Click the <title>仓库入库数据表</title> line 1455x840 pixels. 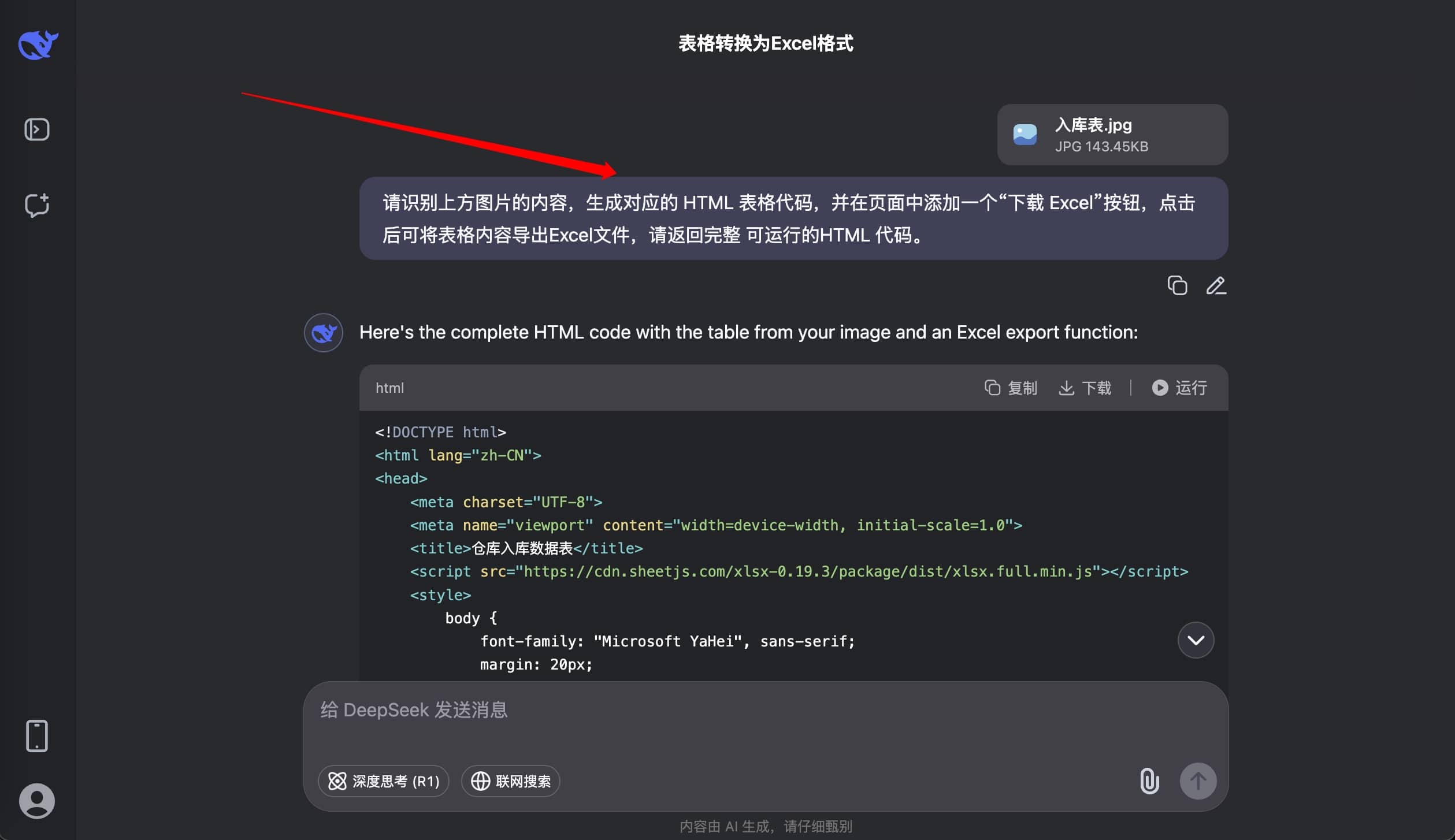point(526,548)
